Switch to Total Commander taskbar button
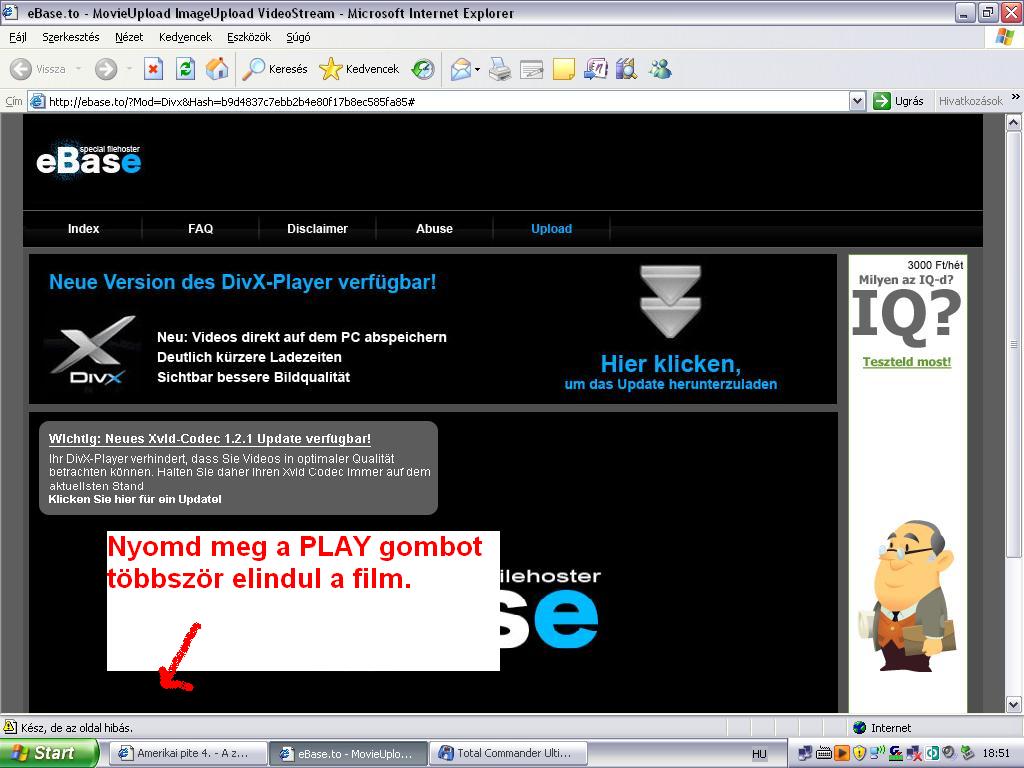 508,753
